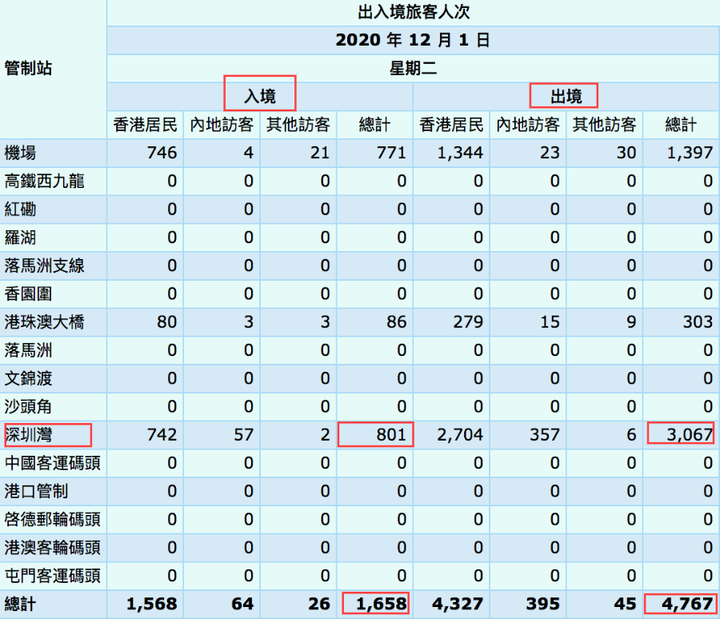Select the "內地訪客" header under 入境
This screenshot has width=720, height=619.
(222, 124)
